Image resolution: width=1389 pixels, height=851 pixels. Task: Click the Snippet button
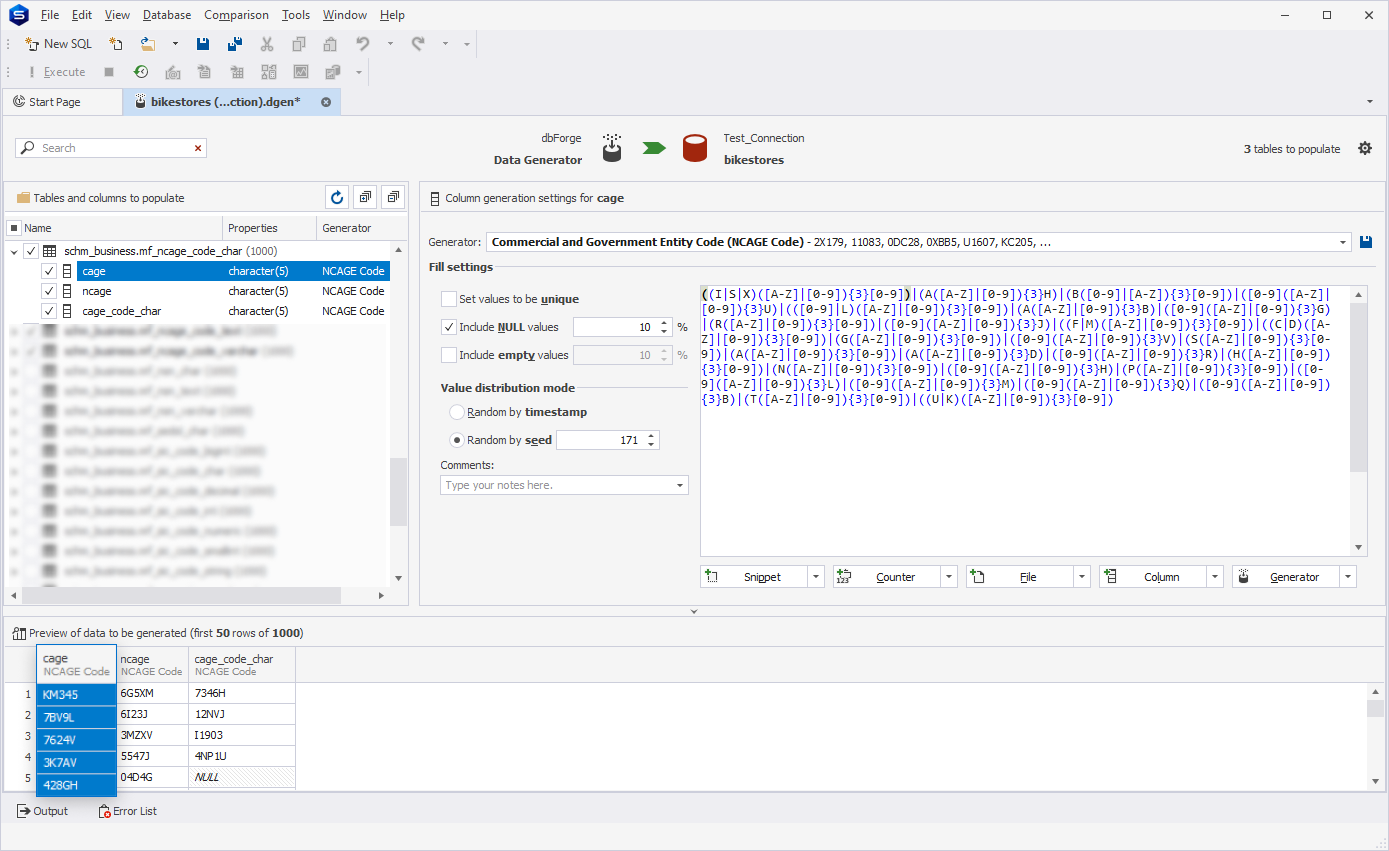(x=754, y=577)
